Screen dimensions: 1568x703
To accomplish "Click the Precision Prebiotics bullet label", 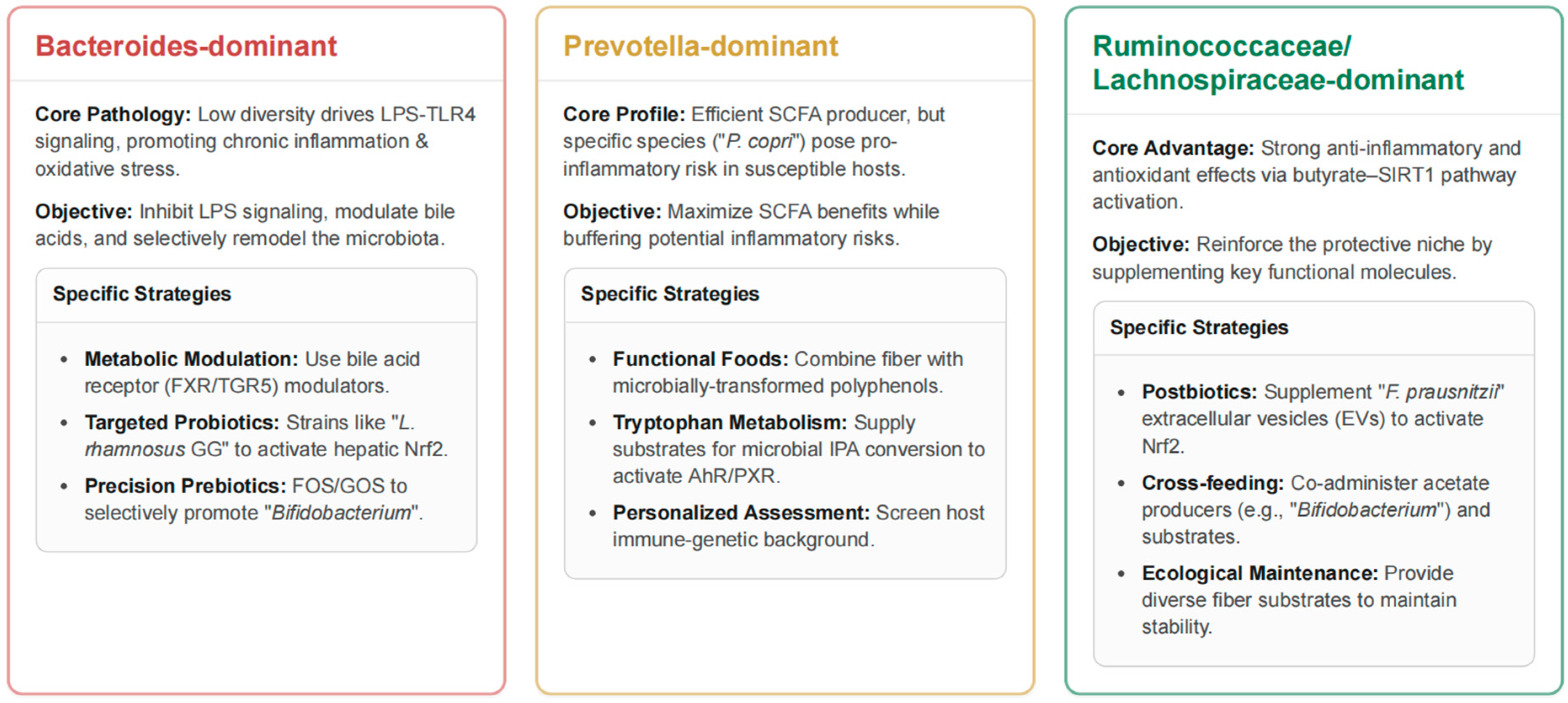I will coord(185,486).
